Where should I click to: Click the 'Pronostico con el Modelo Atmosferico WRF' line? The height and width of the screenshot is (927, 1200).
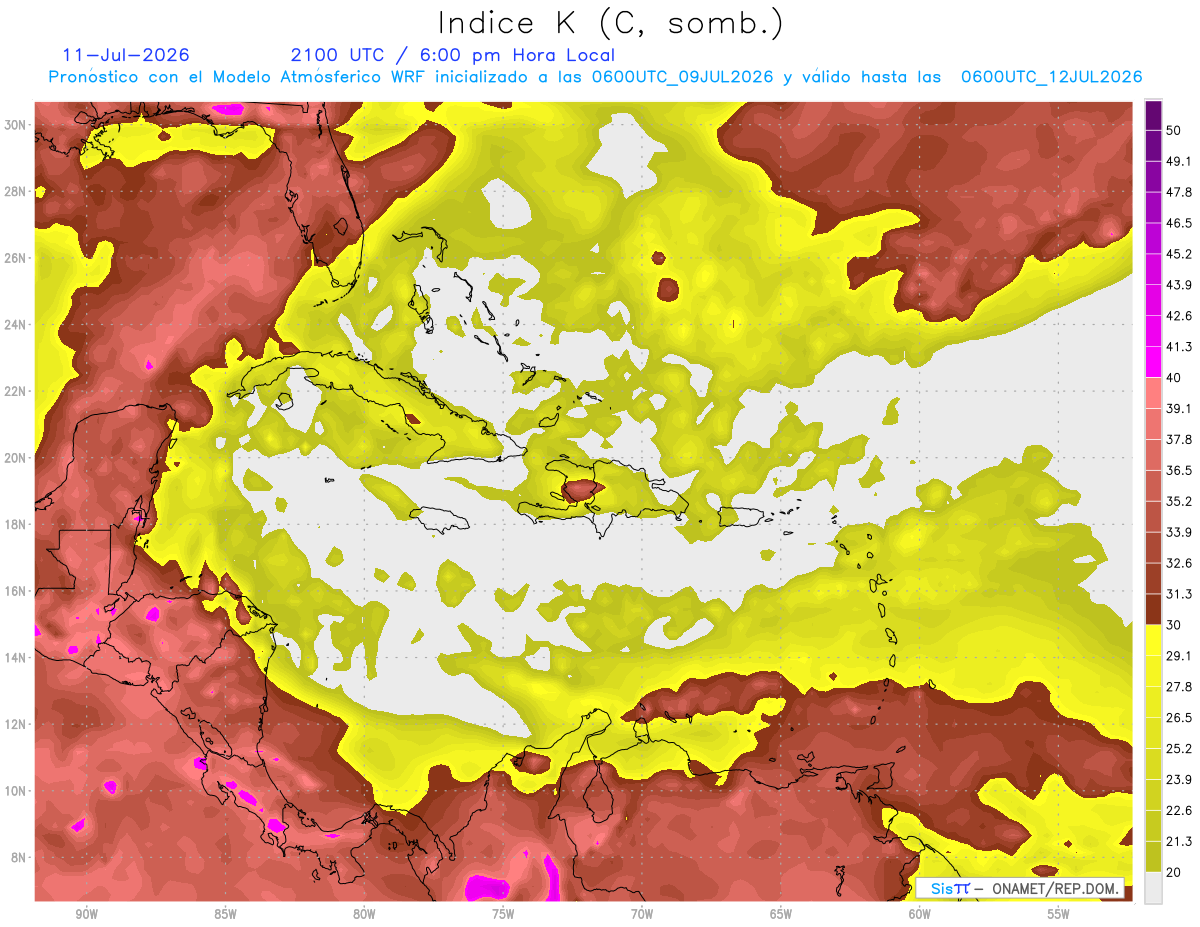point(595,77)
